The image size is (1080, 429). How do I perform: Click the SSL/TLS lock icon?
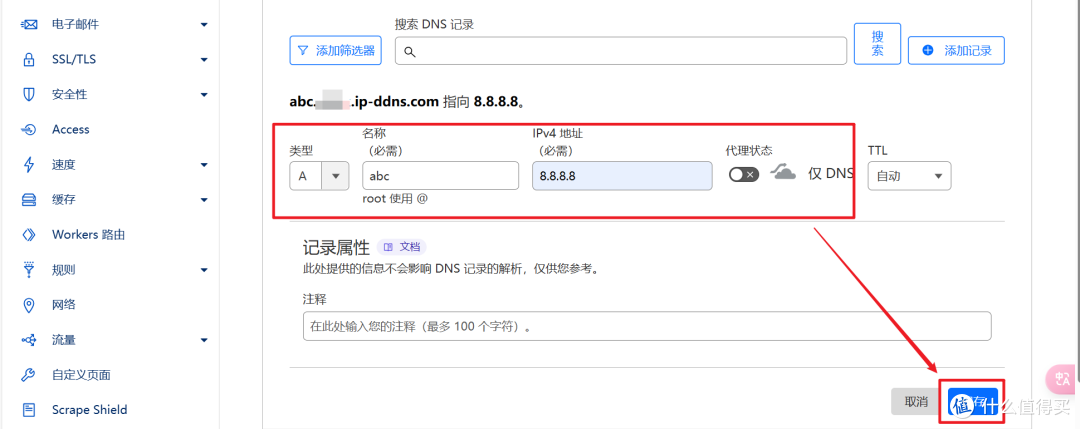pyautogui.click(x=28, y=59)
